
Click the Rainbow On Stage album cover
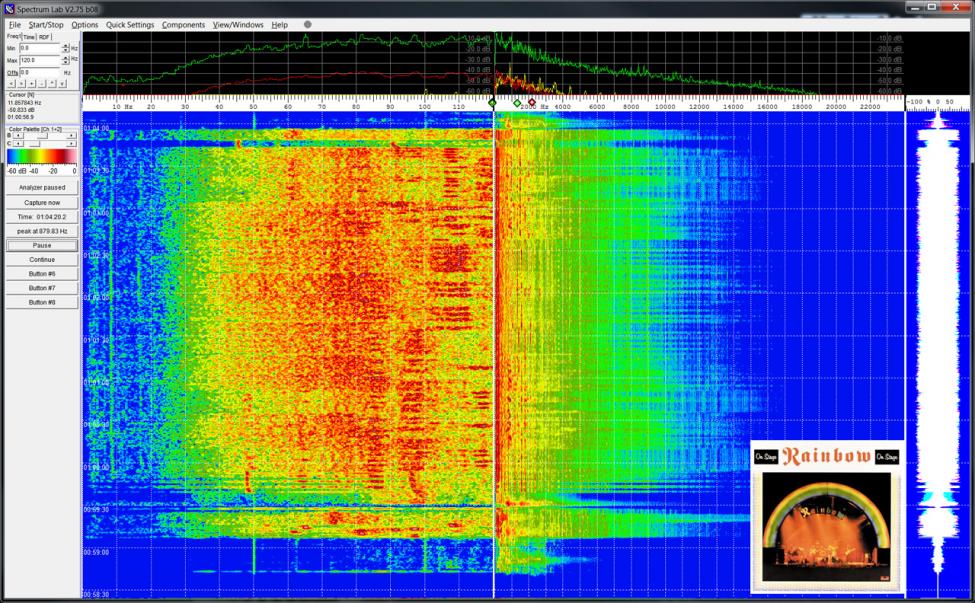point(826,517)
